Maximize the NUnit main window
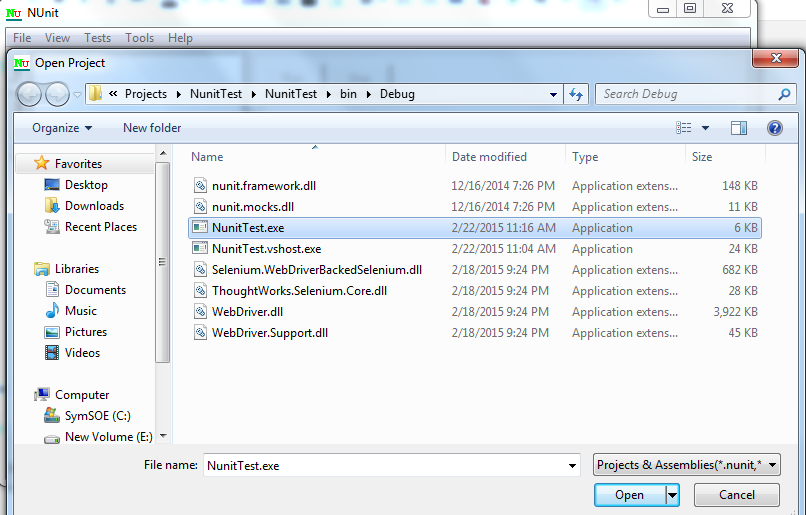The height and width of the screenshot is (515, 806). (x=690, y=8)
